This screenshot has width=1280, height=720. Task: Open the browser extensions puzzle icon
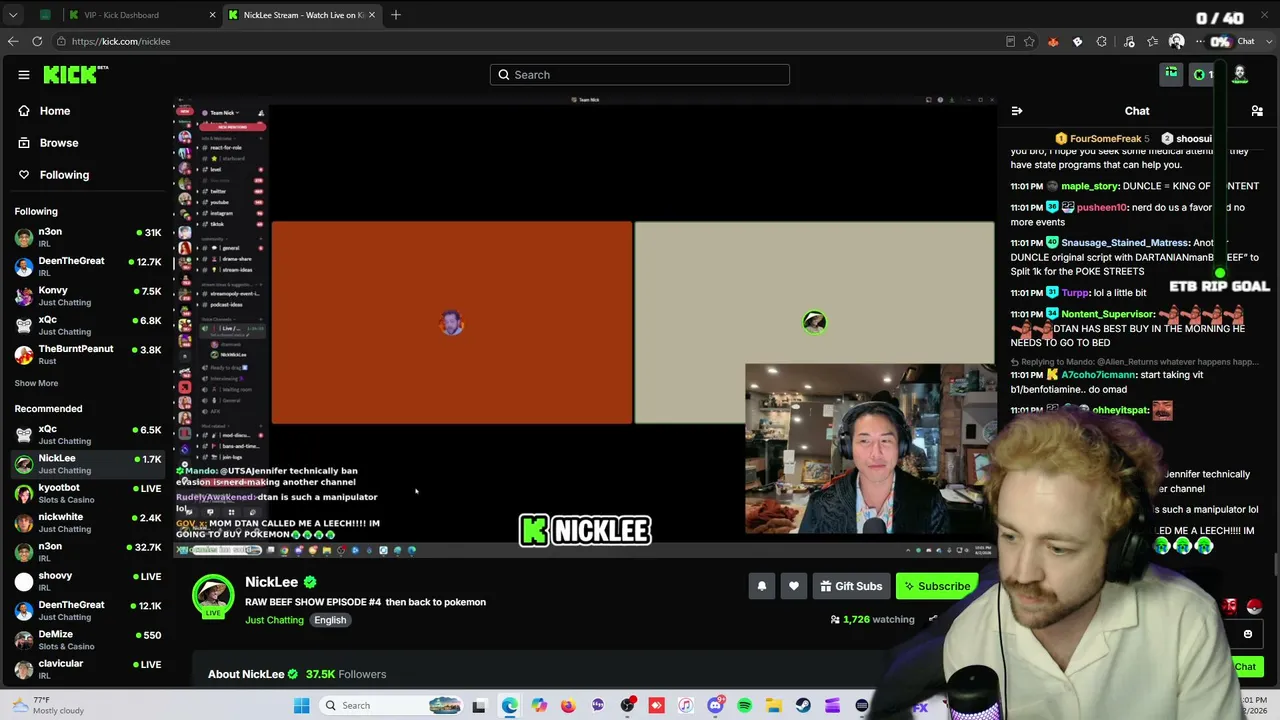[1102, 41]
